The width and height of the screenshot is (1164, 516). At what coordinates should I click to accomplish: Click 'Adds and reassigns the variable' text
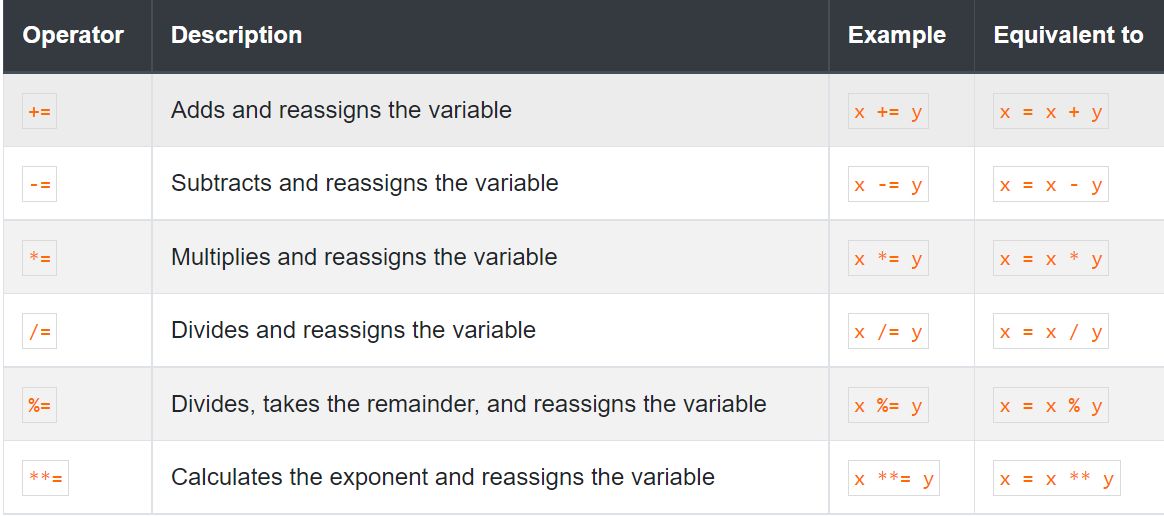pos(341,110)
